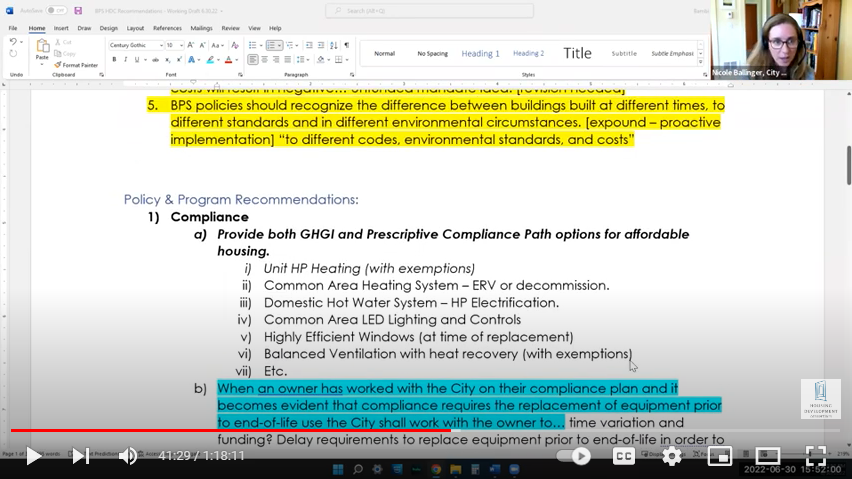Clear all formatting icon
852x479 pixels.
click(235, 45)
